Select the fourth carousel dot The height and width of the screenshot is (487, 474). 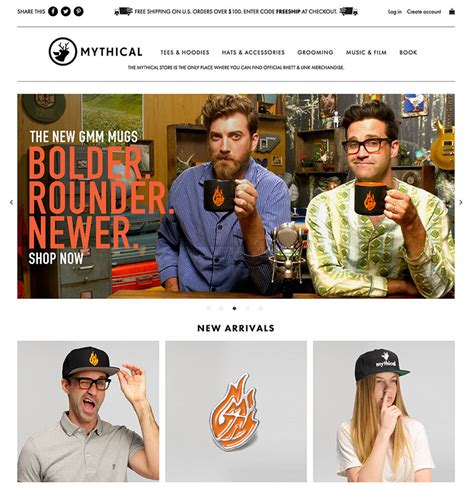247,308
